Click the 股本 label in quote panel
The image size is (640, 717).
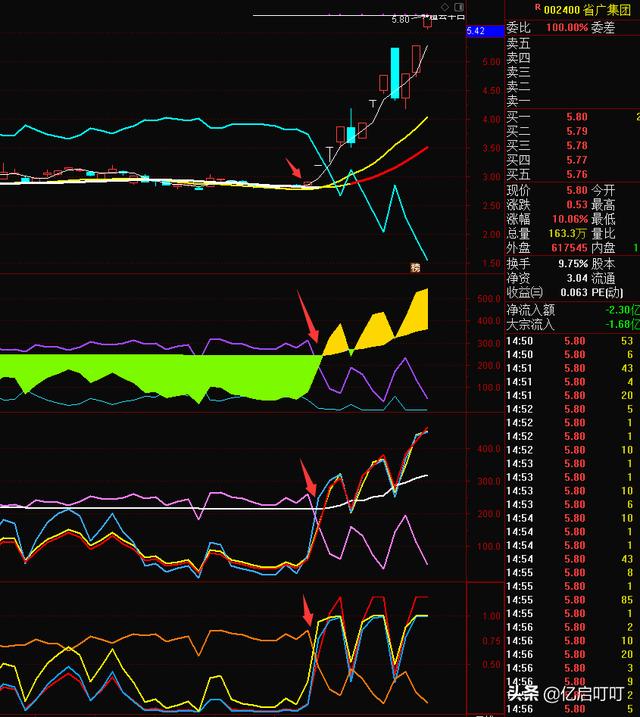coord(603,264)
